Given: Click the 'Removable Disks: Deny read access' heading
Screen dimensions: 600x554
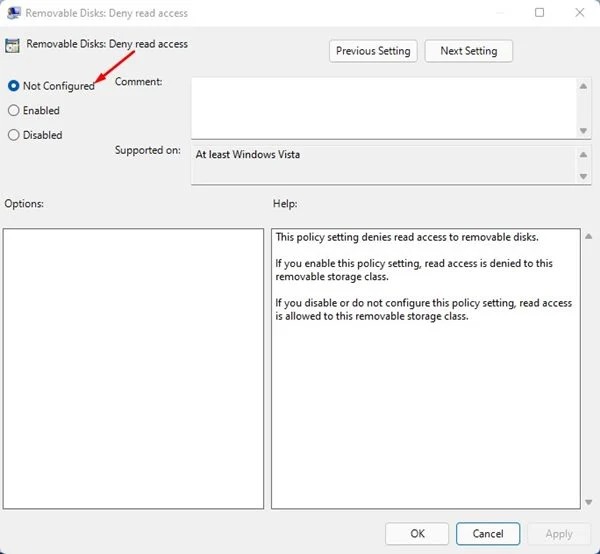Looking at the screenshot, I should (x=107, y=44).
